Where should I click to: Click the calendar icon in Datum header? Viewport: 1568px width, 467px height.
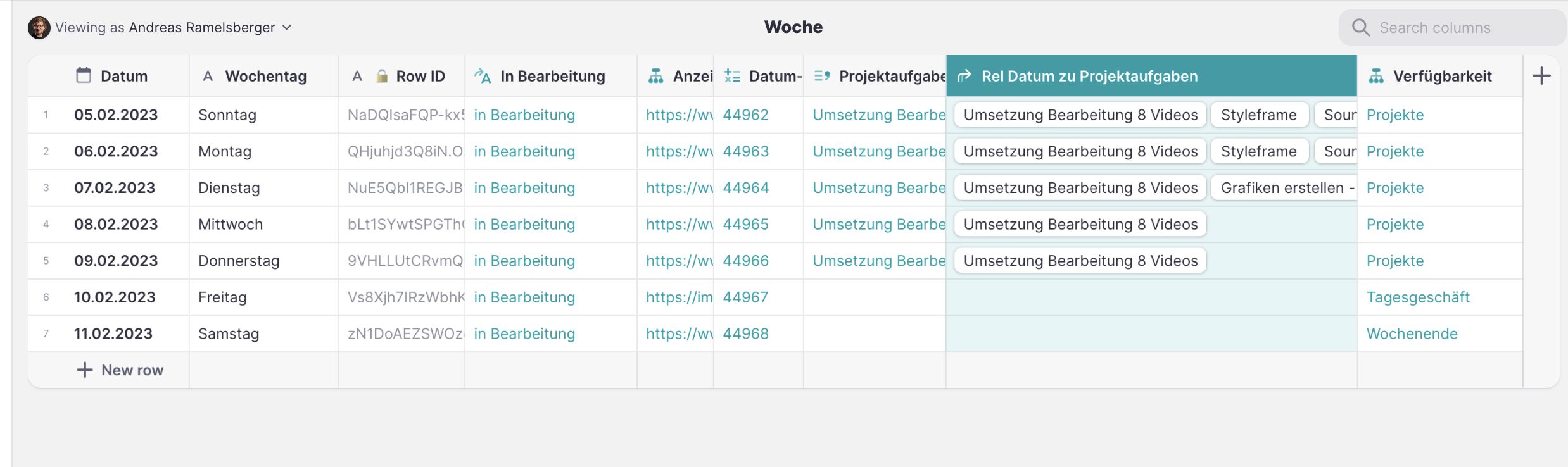pos(84,76)
